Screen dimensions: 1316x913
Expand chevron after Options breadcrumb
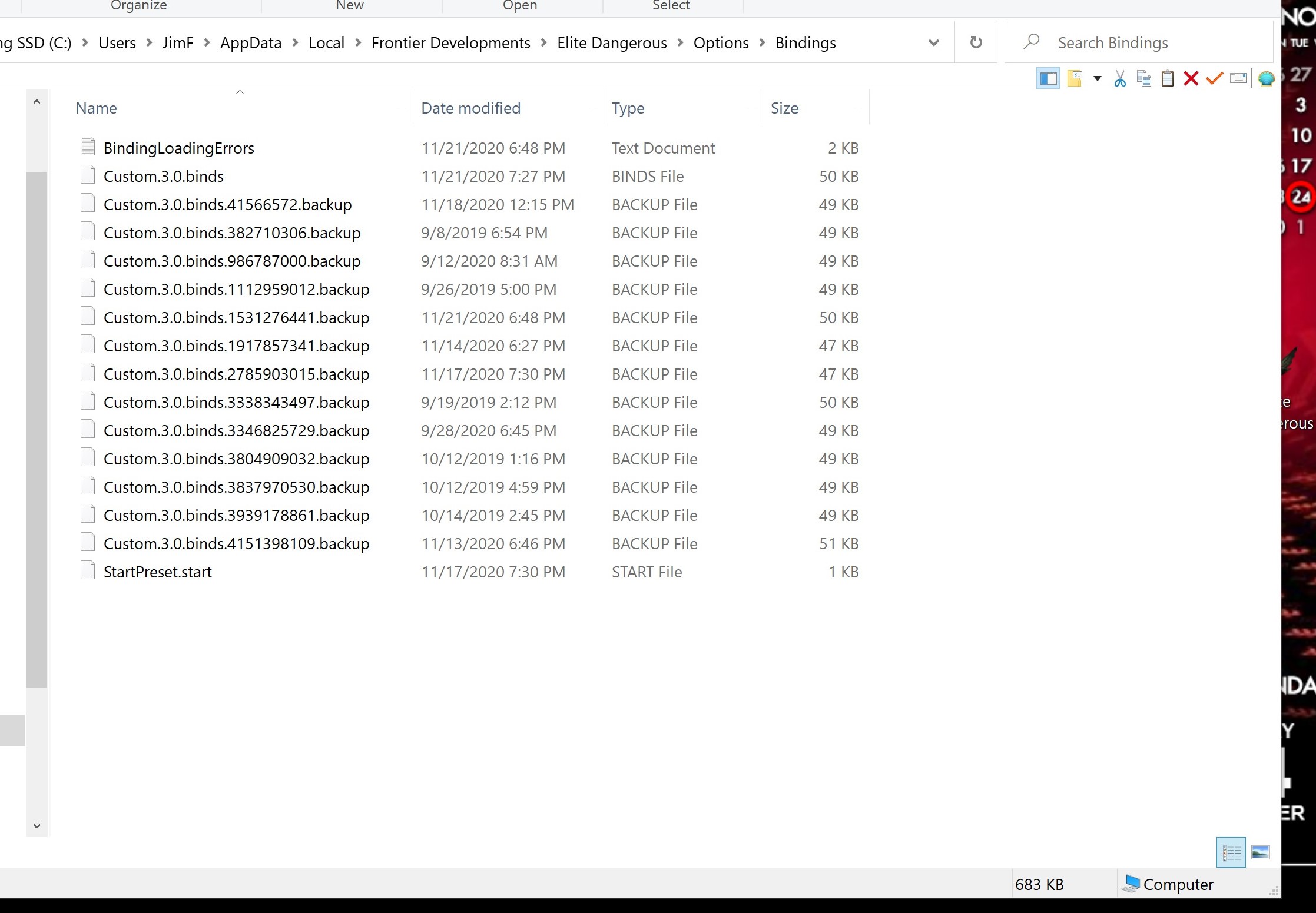762,42
